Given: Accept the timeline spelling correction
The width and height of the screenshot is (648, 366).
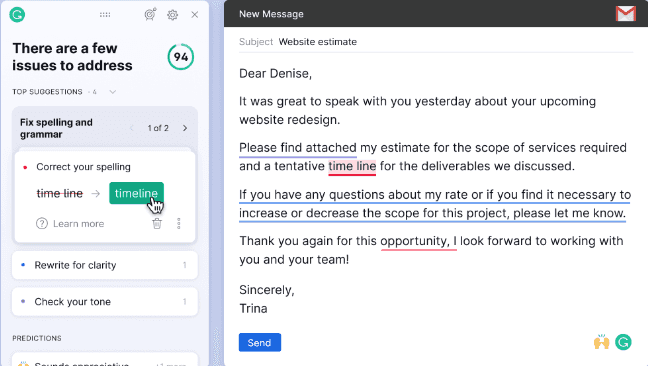Looking at the screenshot, I should click(x=136, y=193).
